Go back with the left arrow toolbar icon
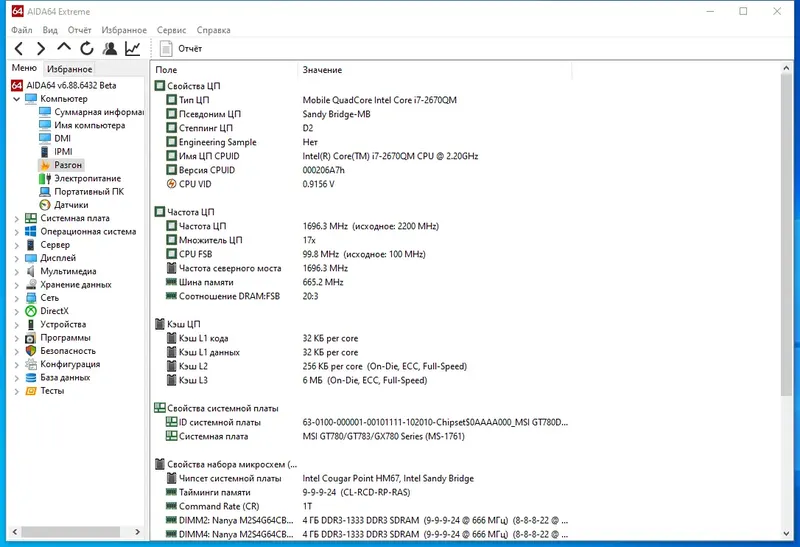 point(19,48)
